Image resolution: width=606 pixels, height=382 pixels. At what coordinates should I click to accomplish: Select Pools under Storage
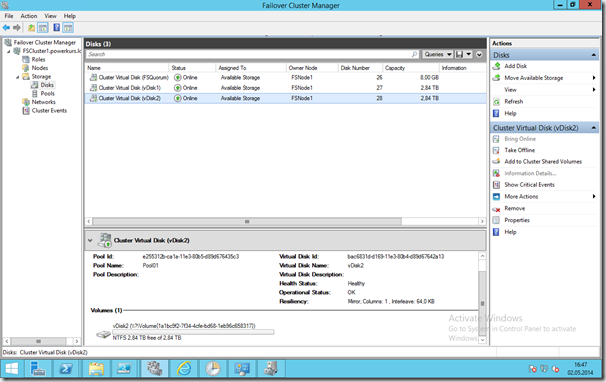click(x=48, y=94)
